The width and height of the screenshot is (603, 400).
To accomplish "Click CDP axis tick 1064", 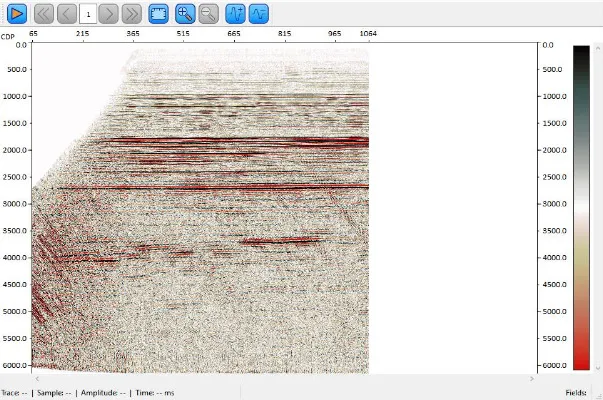I will [368, 33].
